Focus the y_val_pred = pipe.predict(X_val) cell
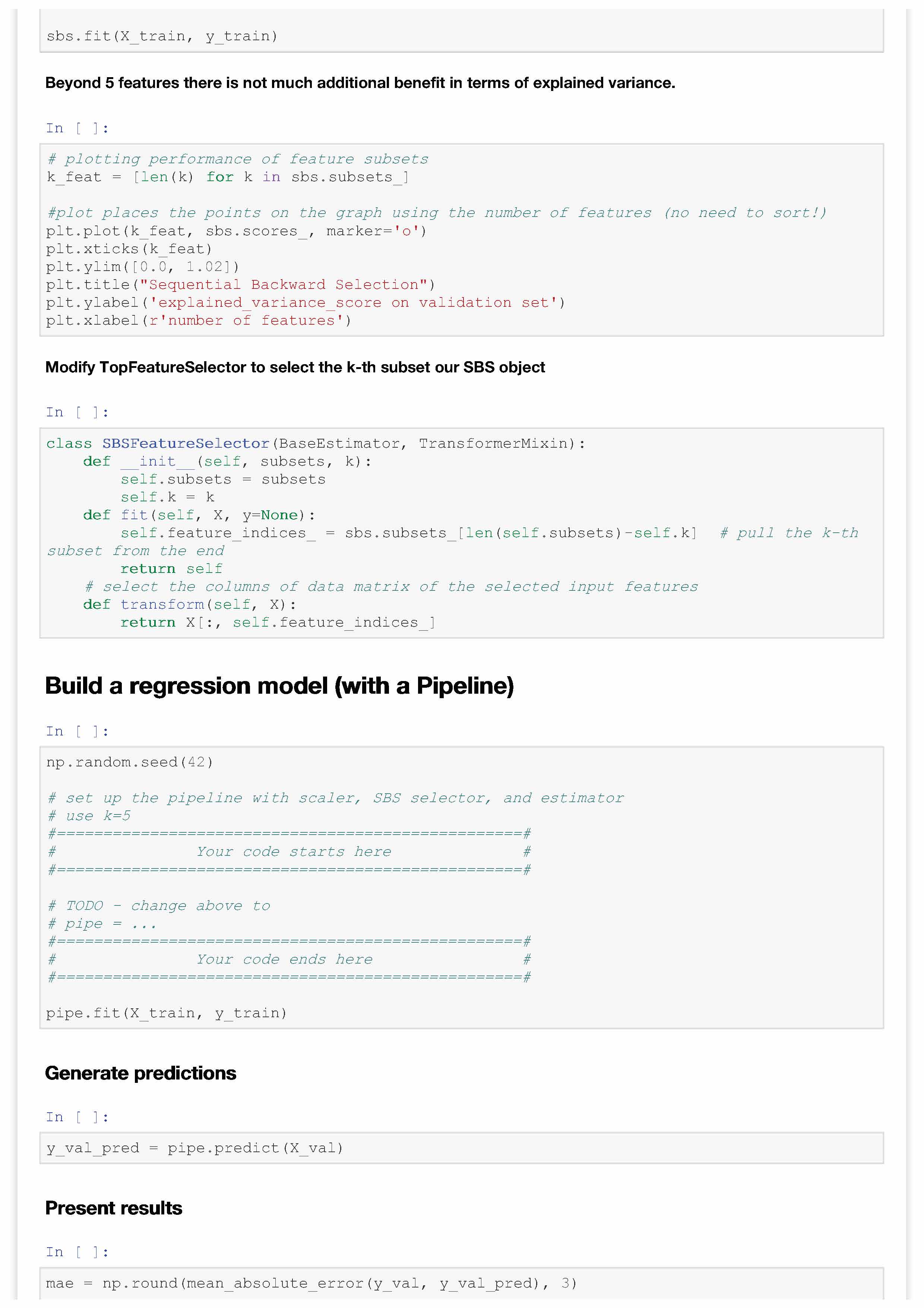 [x=195, y=1148]
